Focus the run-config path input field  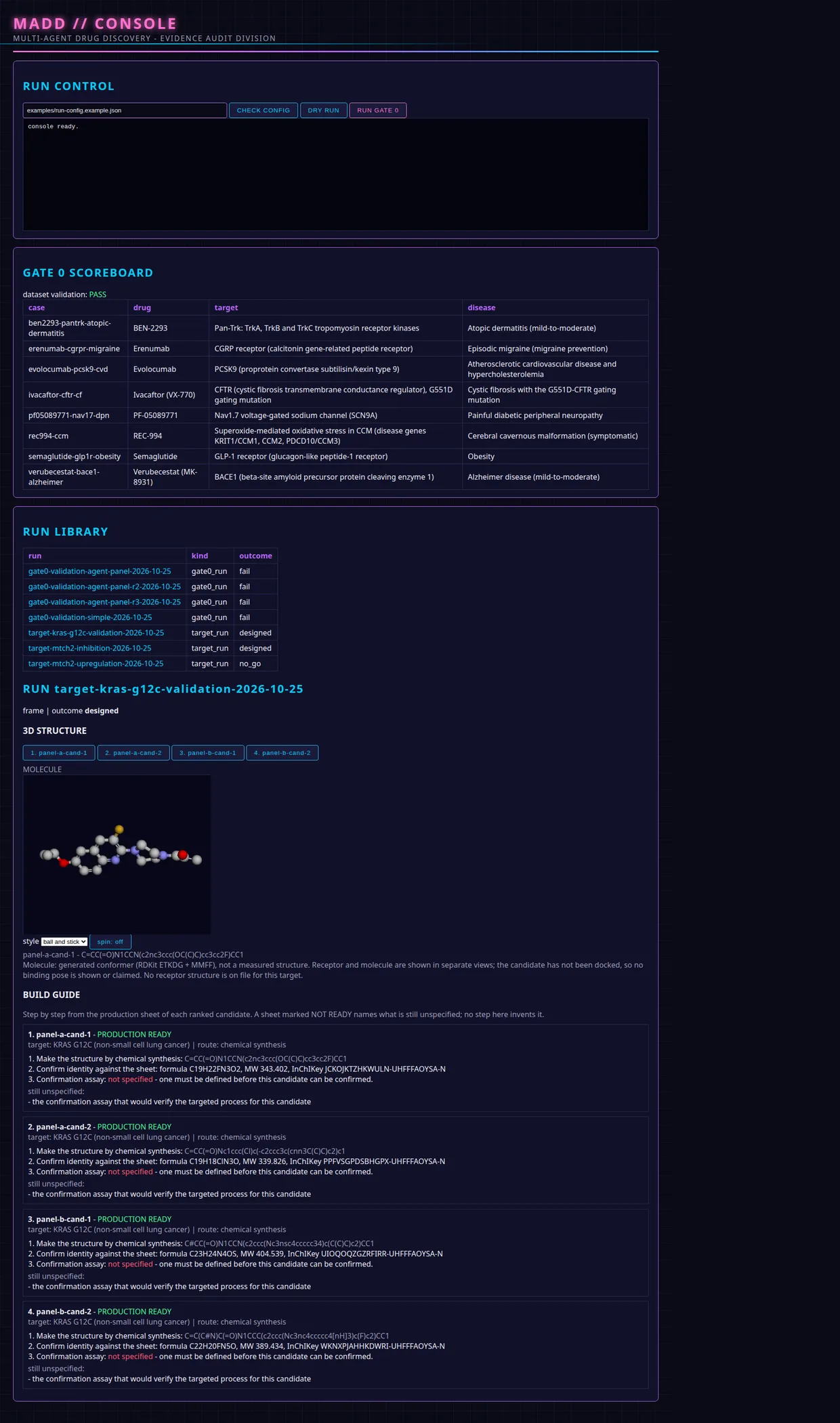pos(125,110)
